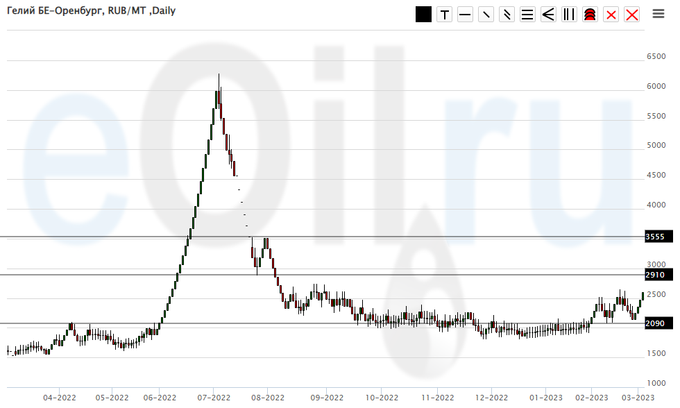This screenshot has width=680, height=408.
Task: Select the single trend line tool
Action: (x=486, y=14)
